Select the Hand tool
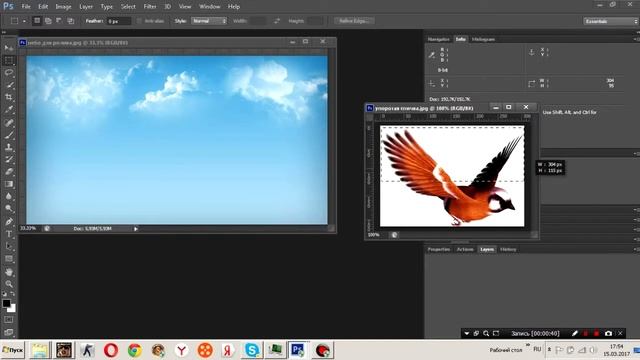The image size is (640, 360). (x=9, y=272)
